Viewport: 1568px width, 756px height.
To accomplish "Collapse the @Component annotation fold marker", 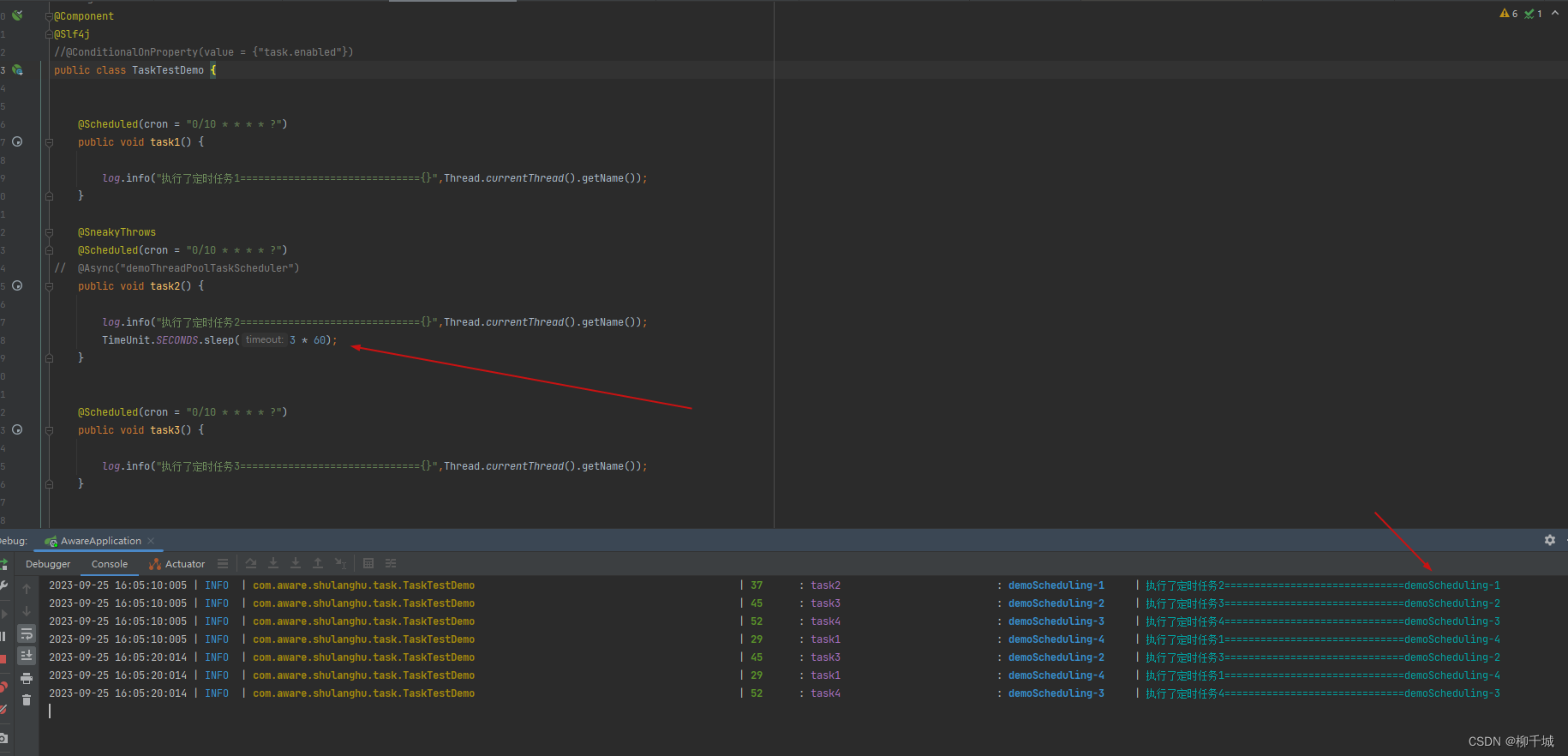I will 49,15.
